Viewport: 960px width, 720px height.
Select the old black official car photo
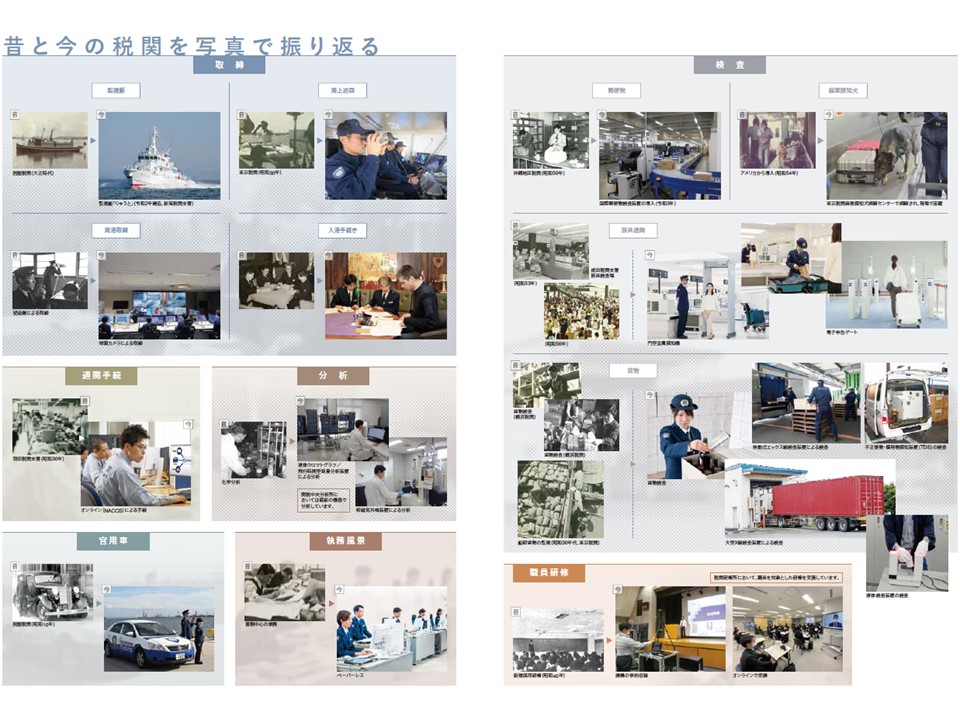pyautogui.click(x=53, y=591)
